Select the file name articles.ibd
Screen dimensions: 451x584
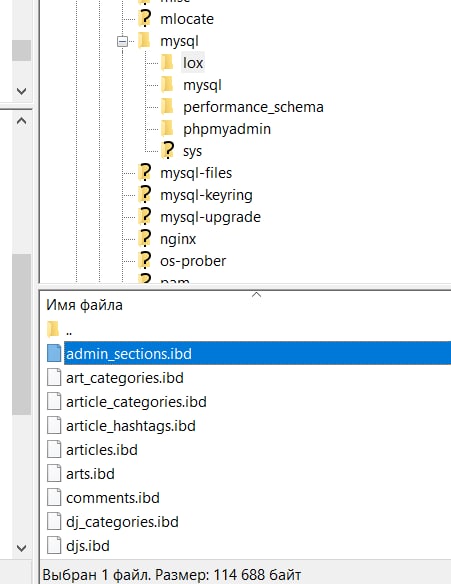pyautogui.click(x=102, y=450)
